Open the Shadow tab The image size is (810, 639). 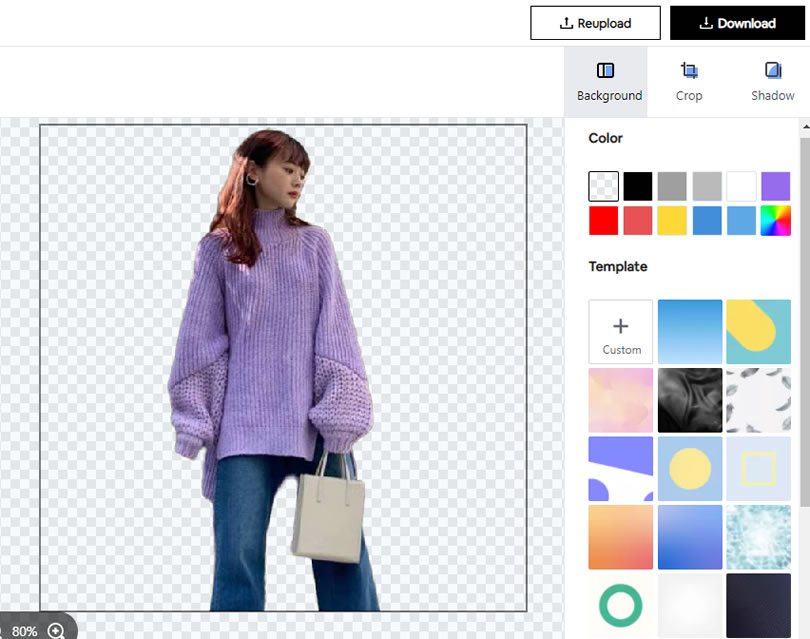[772, 82]
